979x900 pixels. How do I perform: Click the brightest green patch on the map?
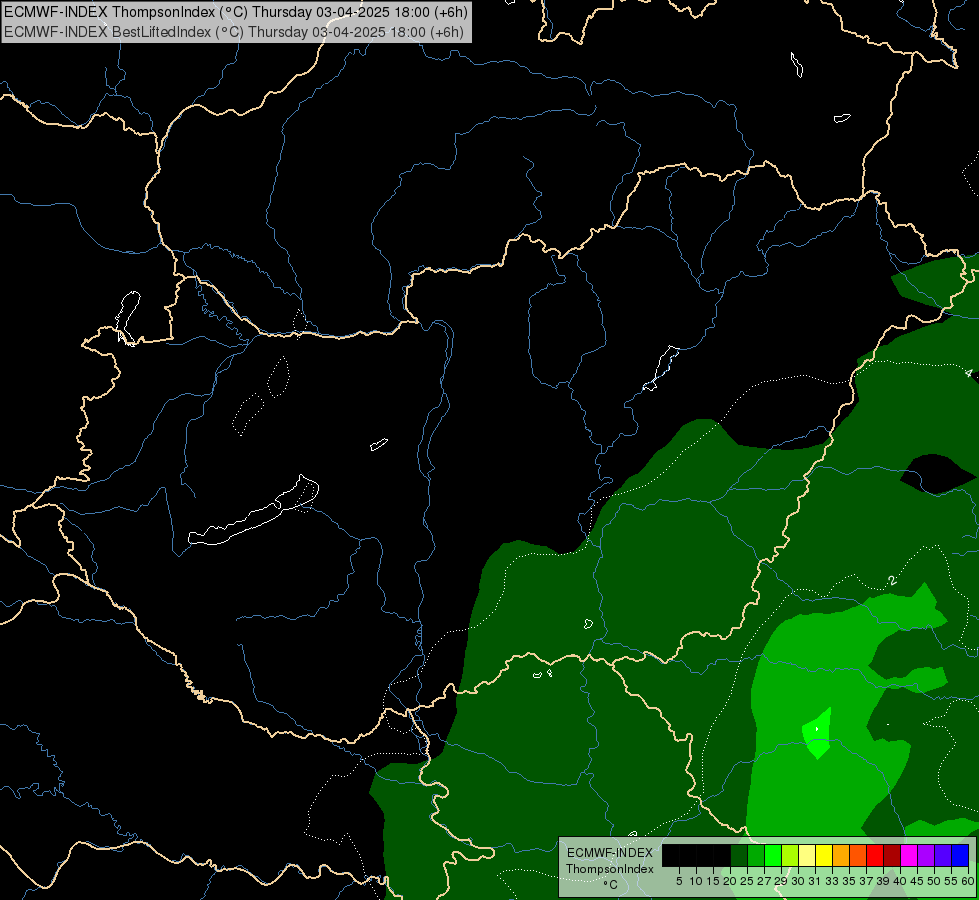click(x=817, y=733)
